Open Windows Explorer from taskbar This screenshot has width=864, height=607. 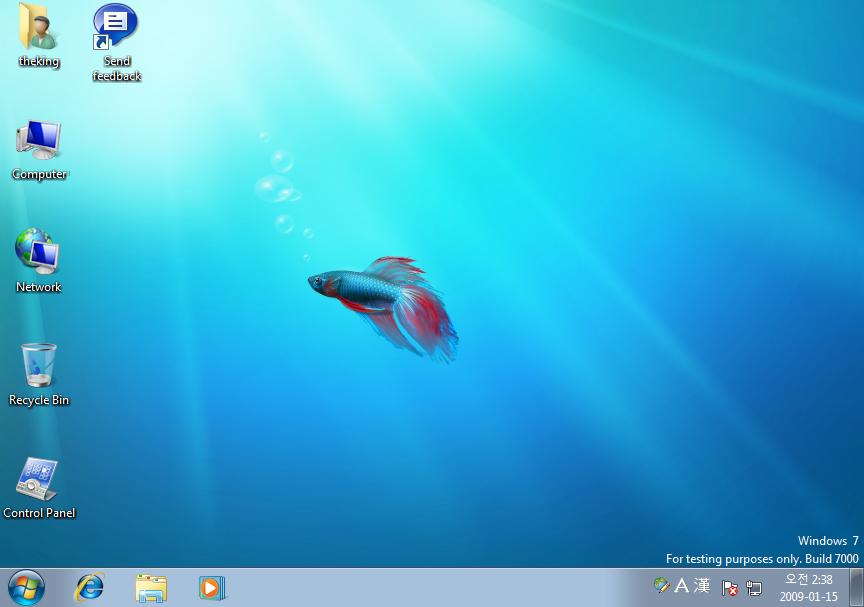click(x=151, y=588)
